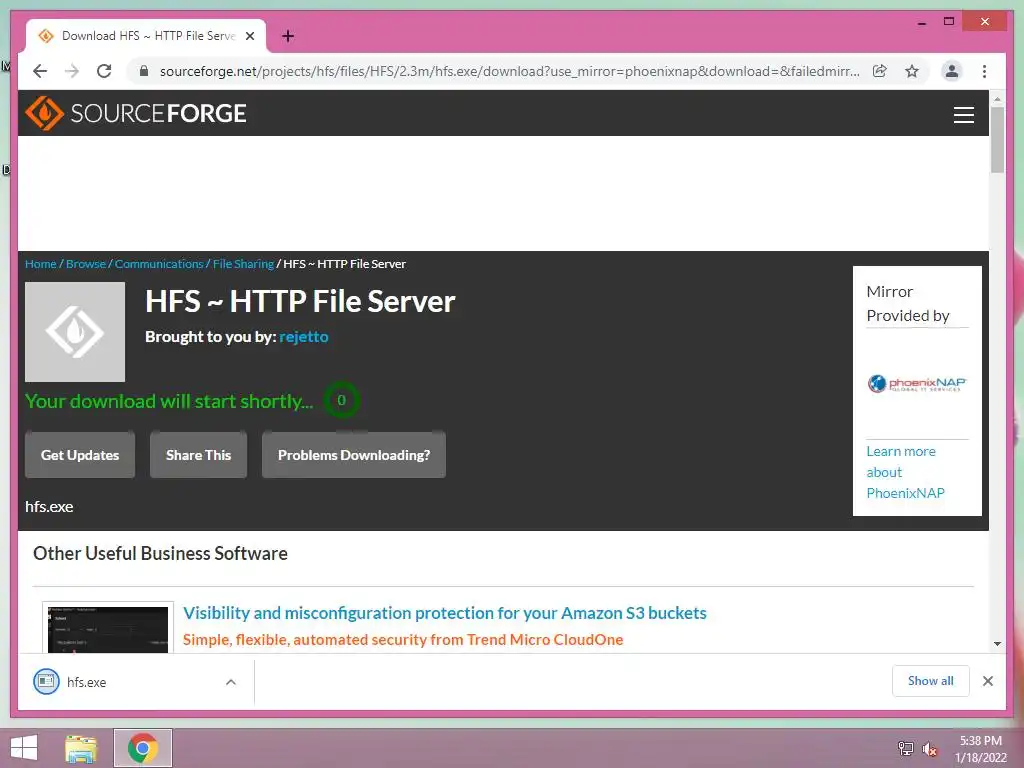The width and height of the screenshot is (1024, 768).
Task: Click the scrollbar up arrow
Action: pos(997,99)
